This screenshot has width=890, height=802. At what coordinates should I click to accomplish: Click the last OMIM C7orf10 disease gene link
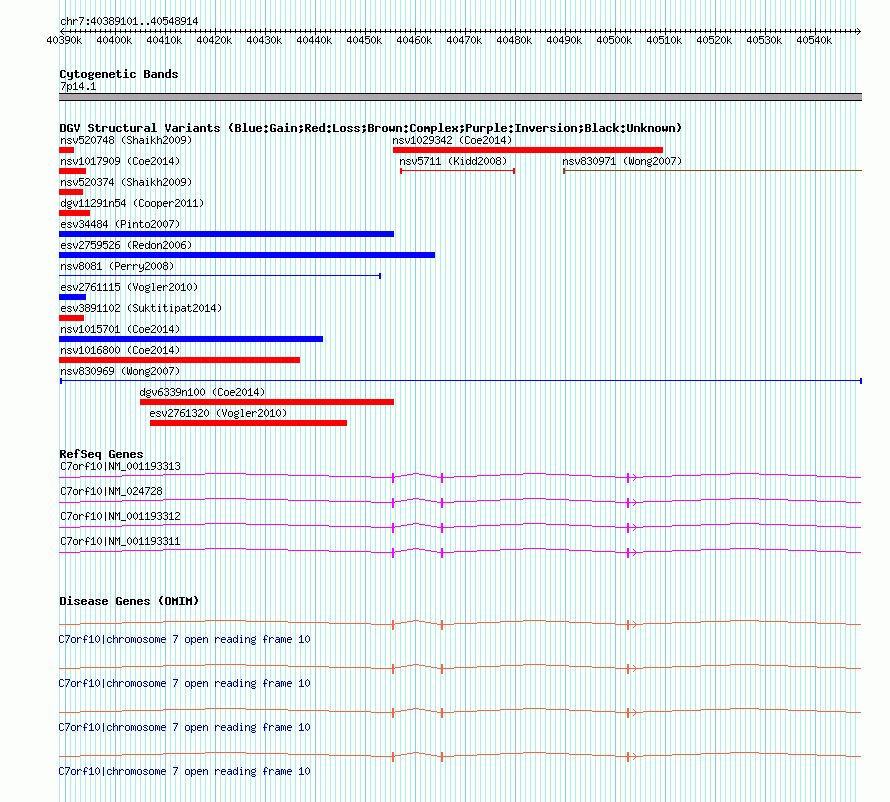(x=184, y=771)
